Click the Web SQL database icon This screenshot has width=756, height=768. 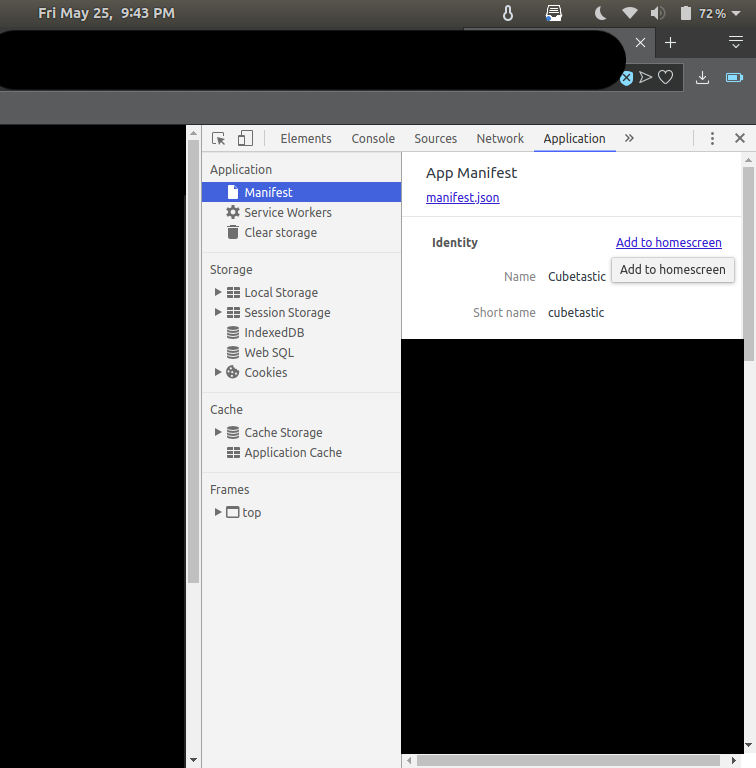point(233,353)
